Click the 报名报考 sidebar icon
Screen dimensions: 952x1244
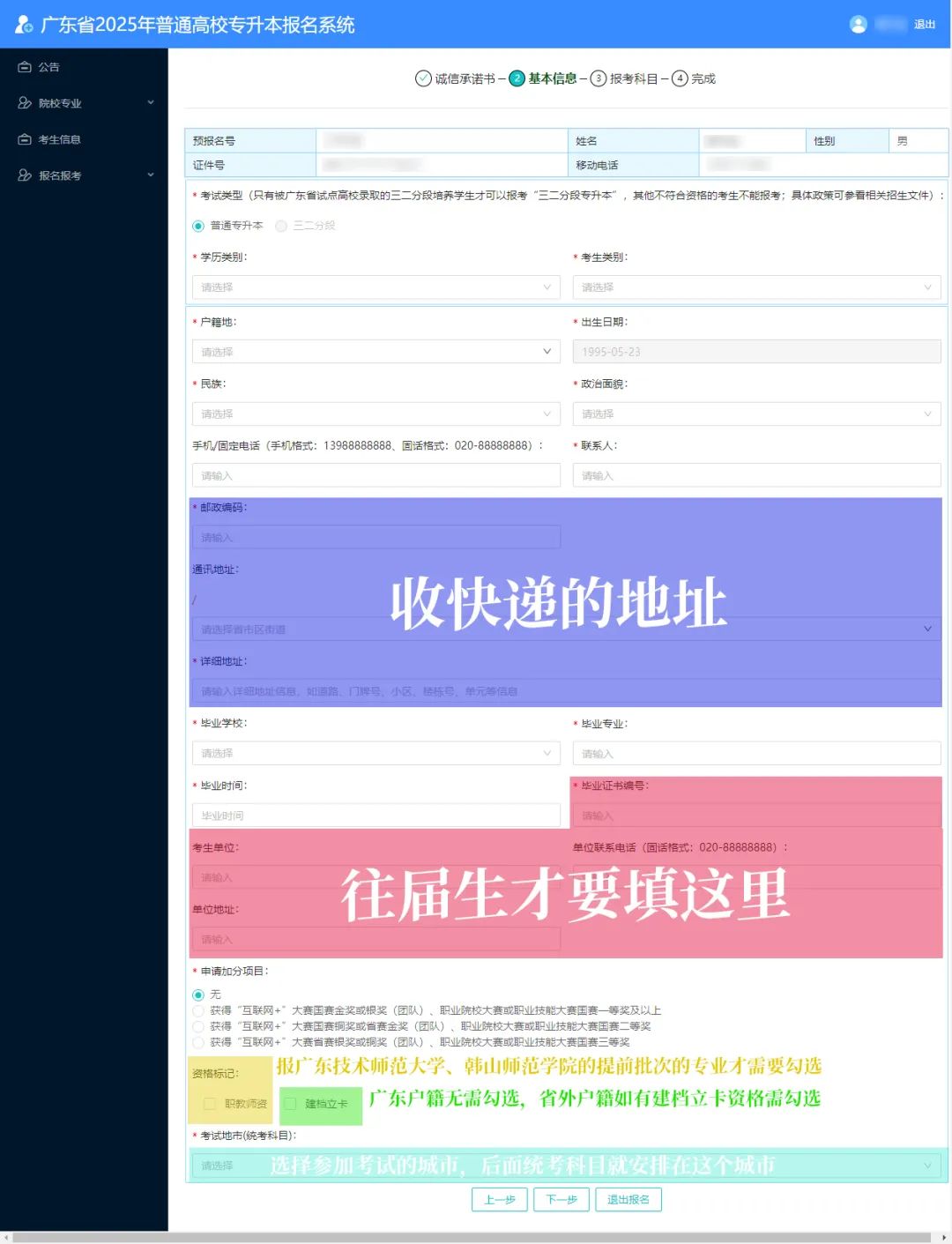pos(26,175)
